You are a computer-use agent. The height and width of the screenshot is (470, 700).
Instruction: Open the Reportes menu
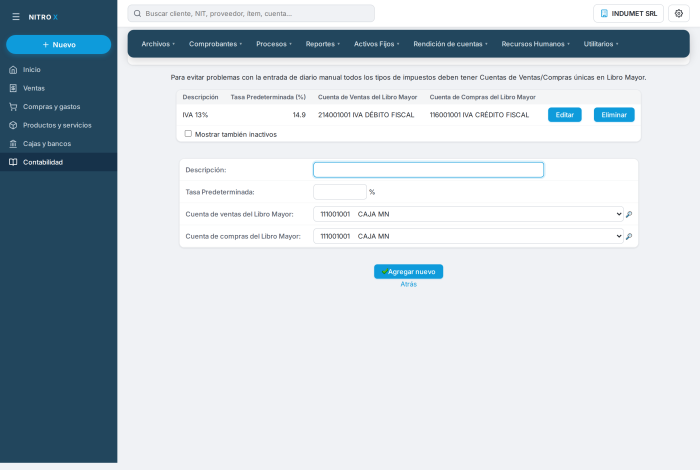point(323,44)
